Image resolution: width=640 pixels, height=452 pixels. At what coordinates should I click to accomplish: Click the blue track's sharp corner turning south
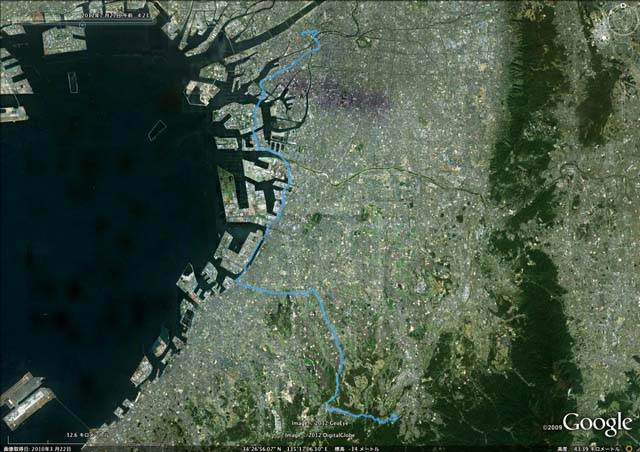(313, 290)
